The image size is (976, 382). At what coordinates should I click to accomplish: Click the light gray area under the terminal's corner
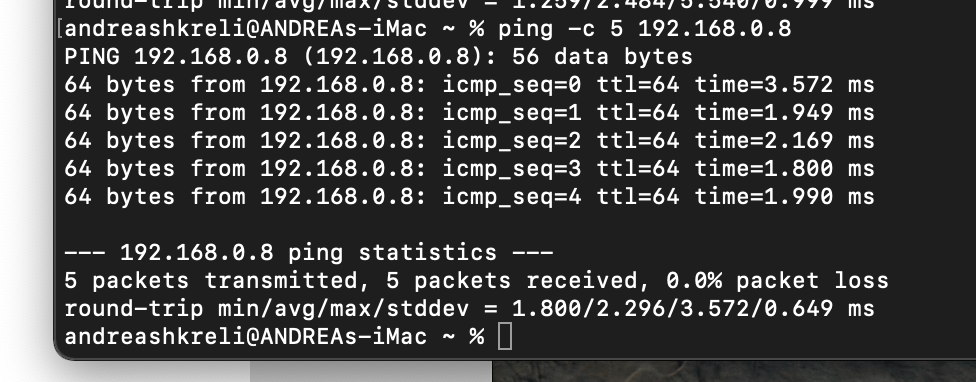point(370,372)
